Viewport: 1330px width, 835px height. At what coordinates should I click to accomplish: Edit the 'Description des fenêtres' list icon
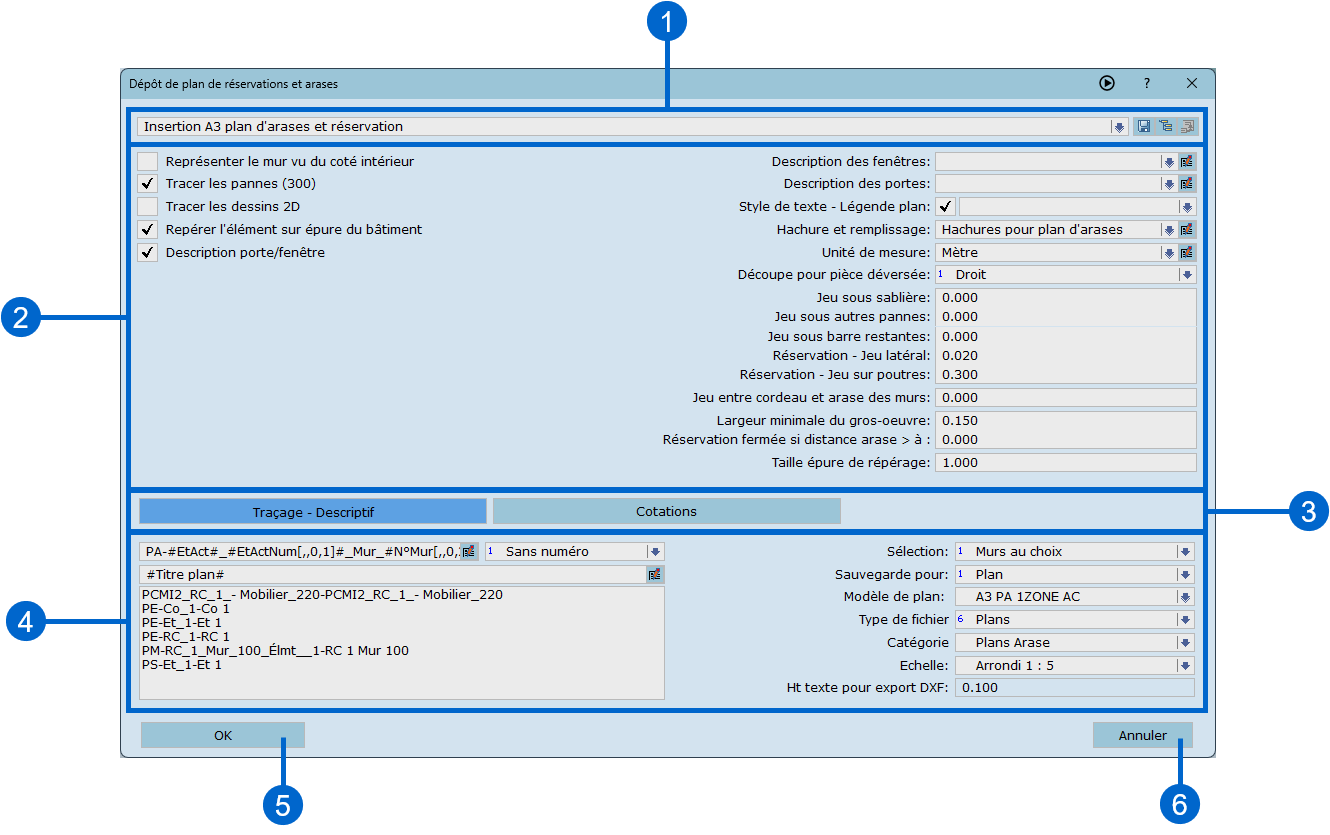click(x=1187, y=161)
